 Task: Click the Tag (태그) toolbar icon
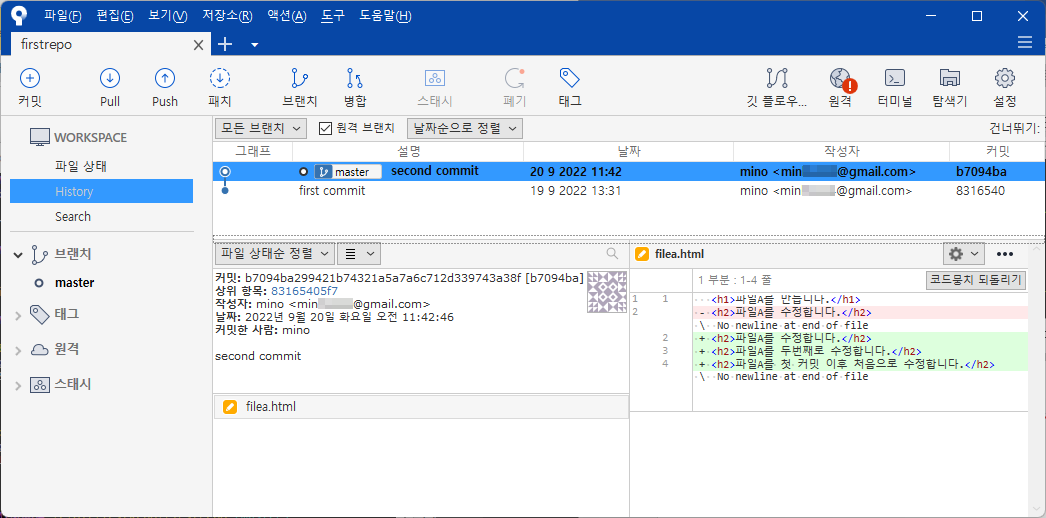point(569,78)
